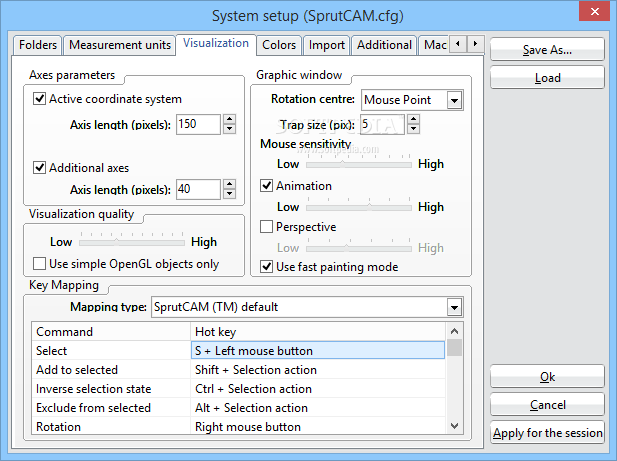617x461 pixels.
Task: Click 'Right mouse button' hot key cell
Action: click(318, 426)
